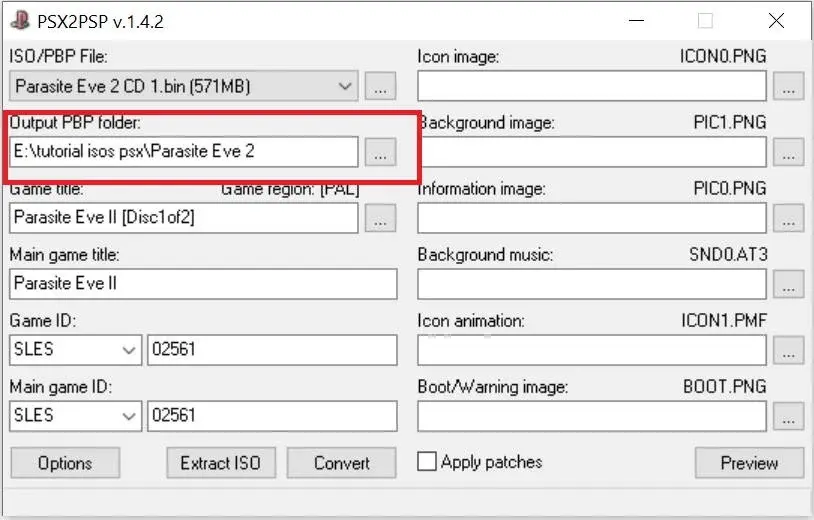Enable the Apply patches checkbox
This screenshot has height=520, width=814.
pyautogui.click(x=428, y=462)
